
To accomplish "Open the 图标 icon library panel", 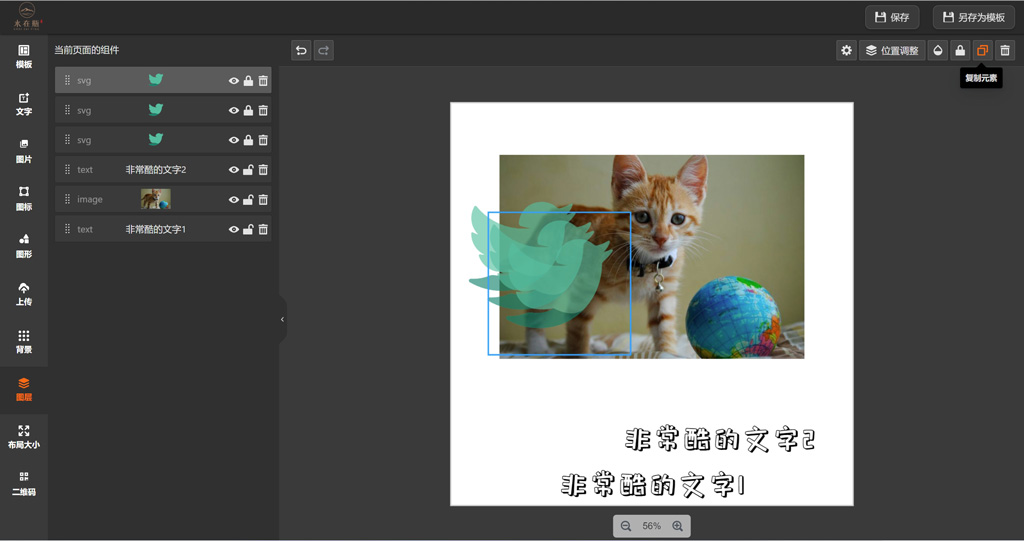I will (x=24, y=199).
